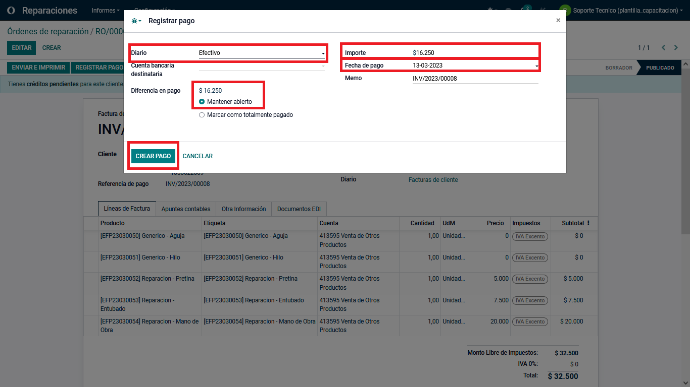Switch to Otra información tab
Image resolution: width=690 pixels, height=387 pixels.
coord(244,209)
